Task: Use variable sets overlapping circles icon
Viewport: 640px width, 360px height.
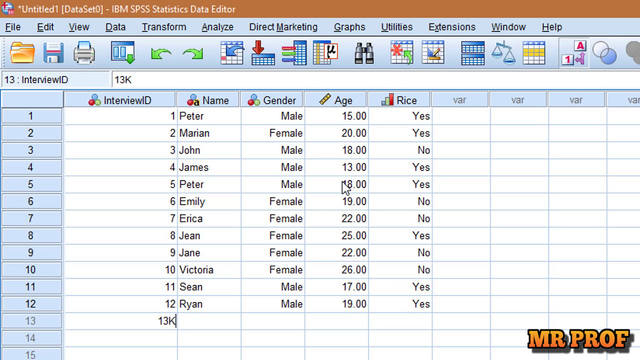Action: (x=604, y=53)
